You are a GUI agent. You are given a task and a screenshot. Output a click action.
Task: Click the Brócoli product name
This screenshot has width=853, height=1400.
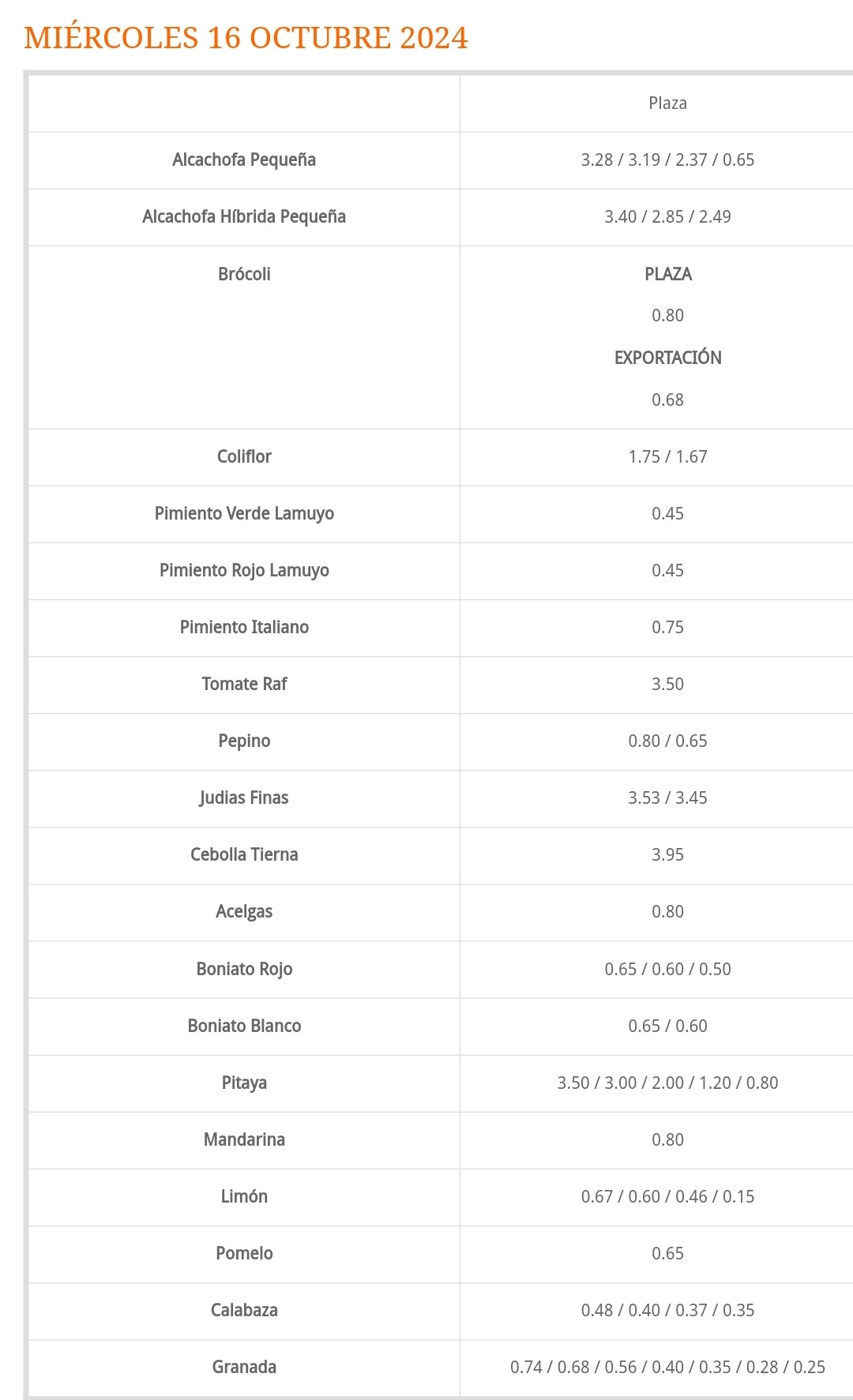tap(244, 274)
